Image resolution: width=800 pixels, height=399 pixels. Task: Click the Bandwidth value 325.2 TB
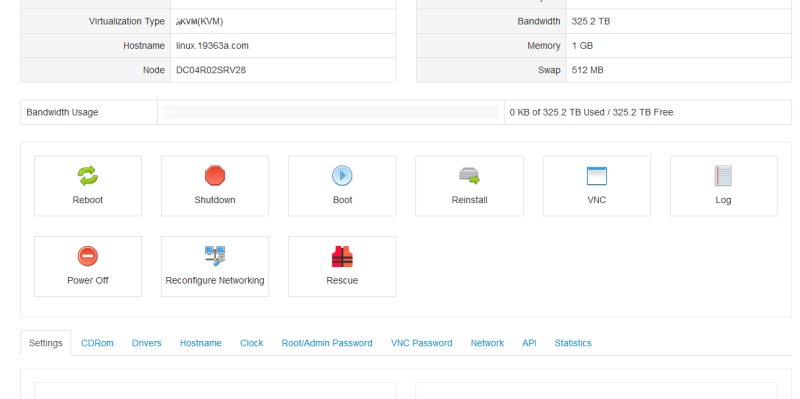(591, 21)
